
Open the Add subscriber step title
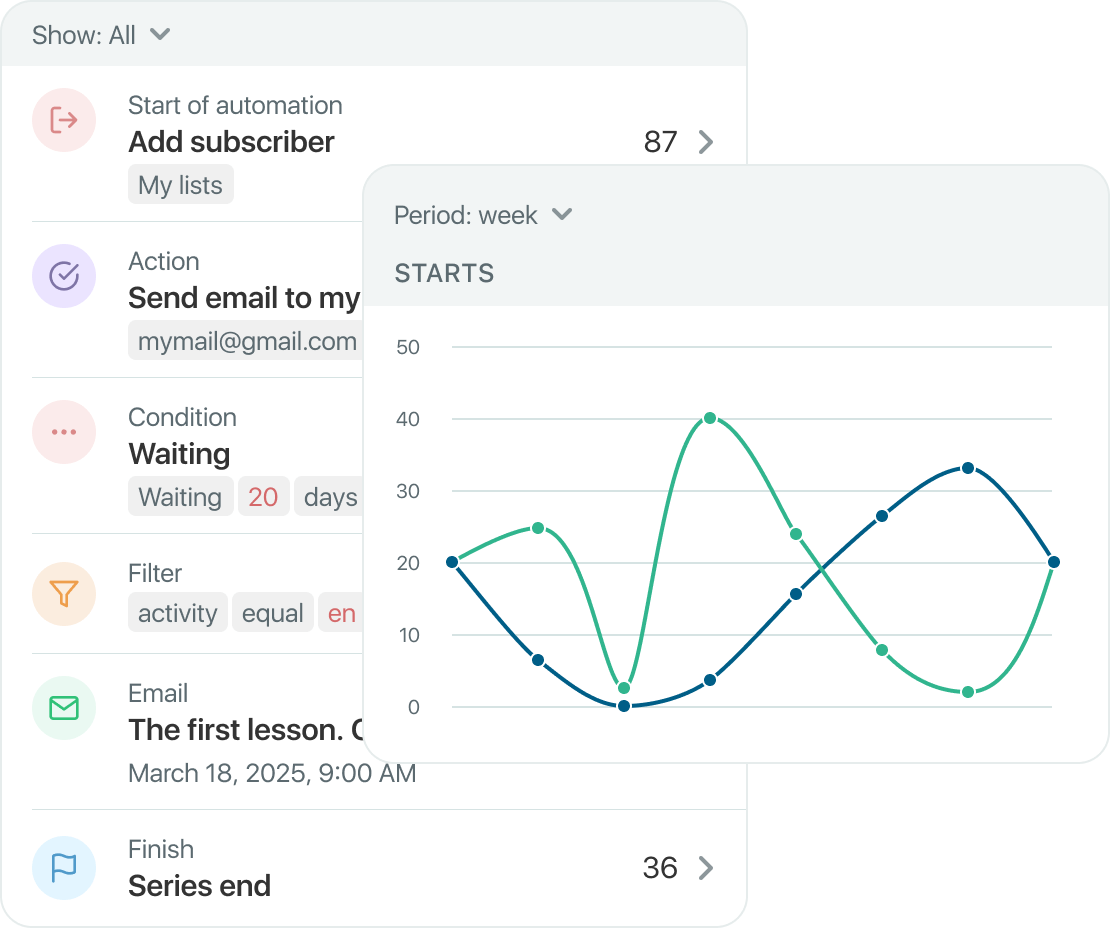tap(232, 142)
